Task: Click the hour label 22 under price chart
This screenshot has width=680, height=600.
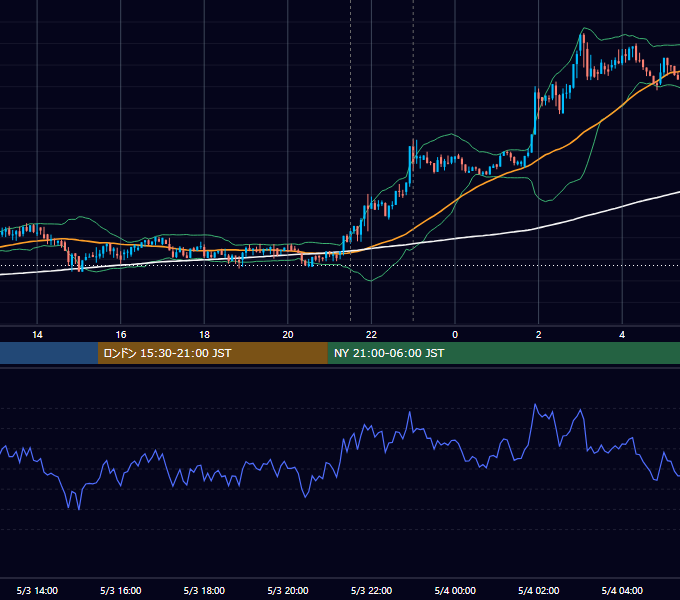Action: (x=371, y=335)
